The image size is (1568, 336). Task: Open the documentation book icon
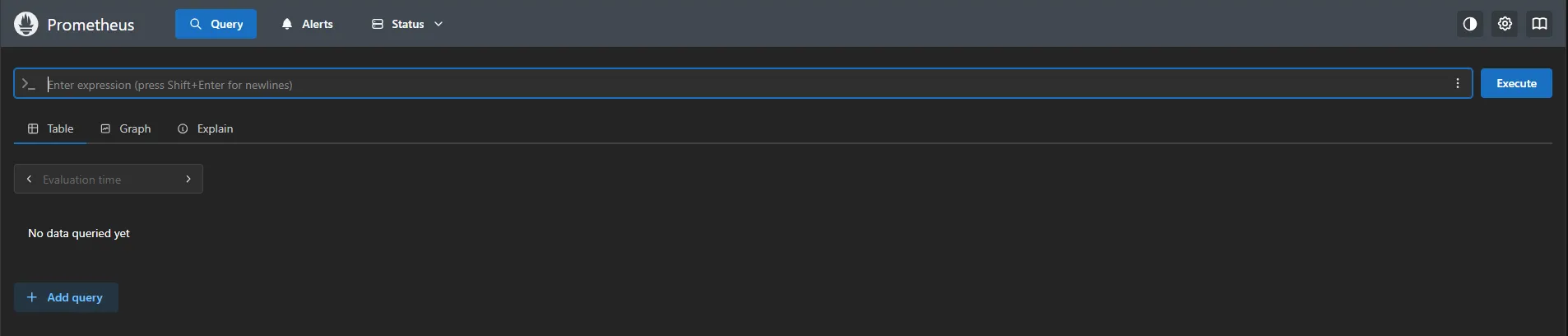click(x=1539, y=24)
